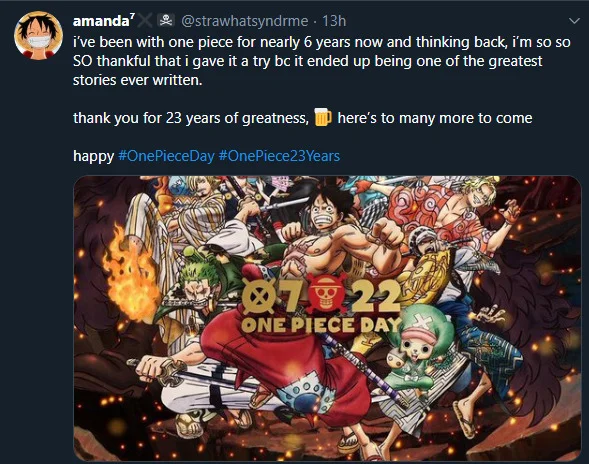The height and width of the screenshot is (464, 589).
Task: Visit the @strawhatsyndrme handle
Action: [x=245, y=21]
